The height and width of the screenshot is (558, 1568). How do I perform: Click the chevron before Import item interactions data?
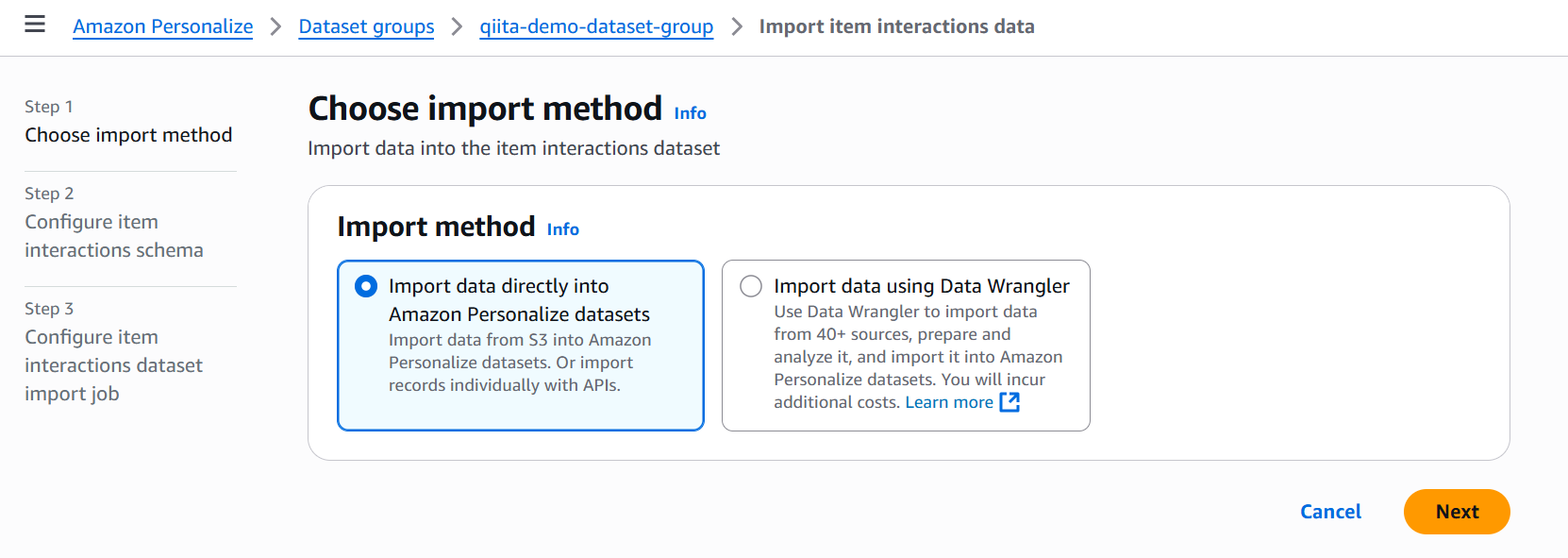(737, 26)
